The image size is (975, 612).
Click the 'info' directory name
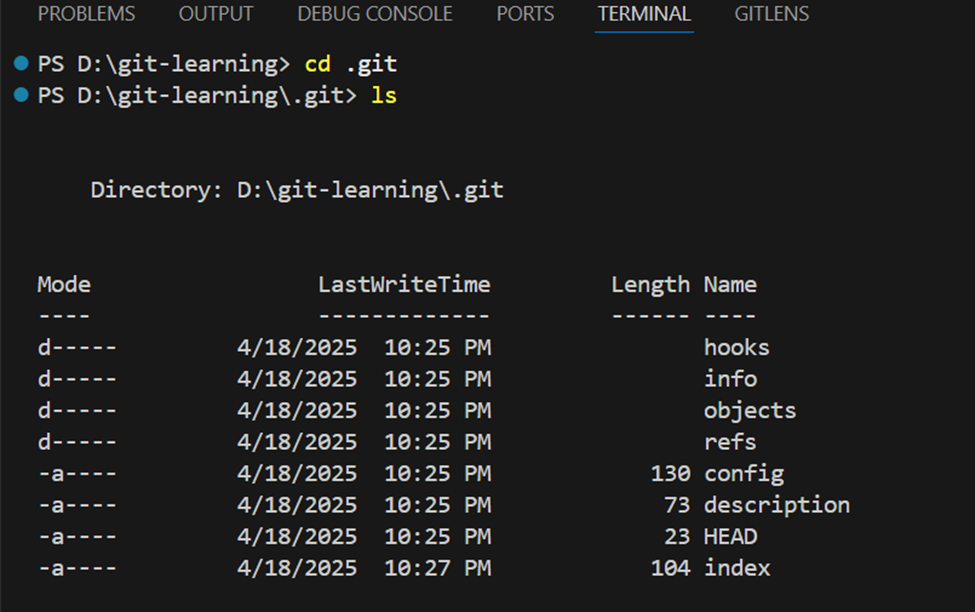coord(730,379)
